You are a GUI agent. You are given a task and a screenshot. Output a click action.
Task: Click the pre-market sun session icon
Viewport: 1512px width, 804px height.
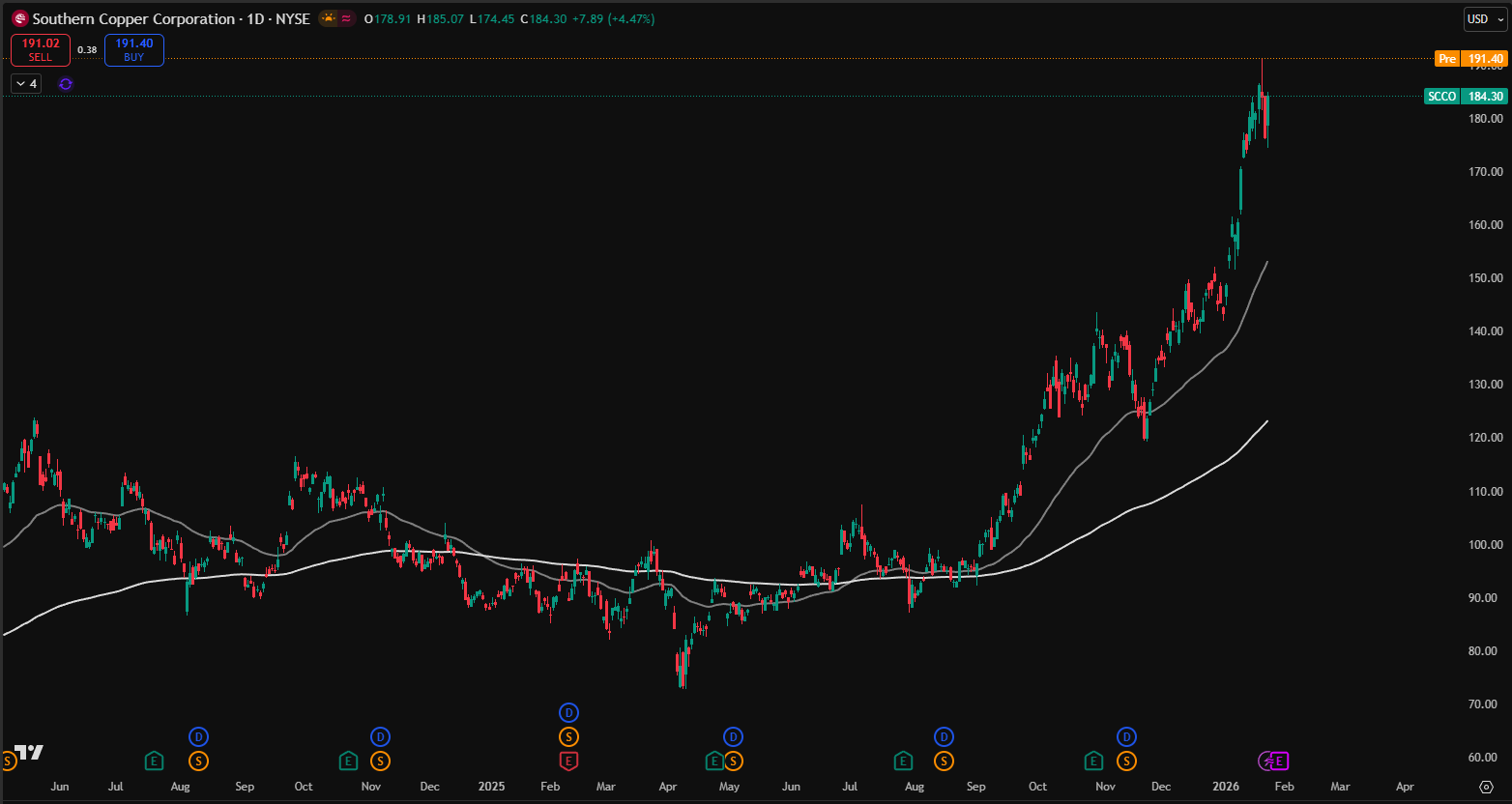click(329, 18)
